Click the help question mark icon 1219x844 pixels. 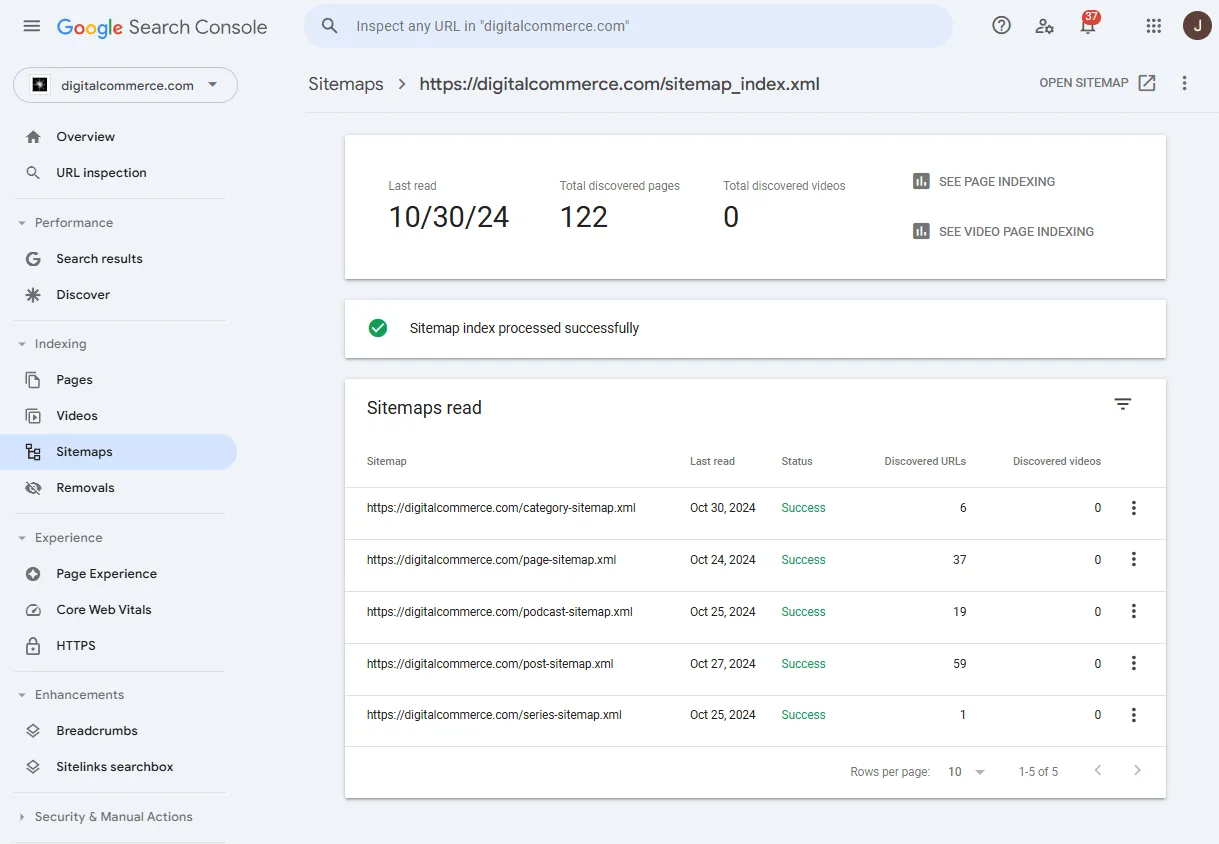(1001, 25)
